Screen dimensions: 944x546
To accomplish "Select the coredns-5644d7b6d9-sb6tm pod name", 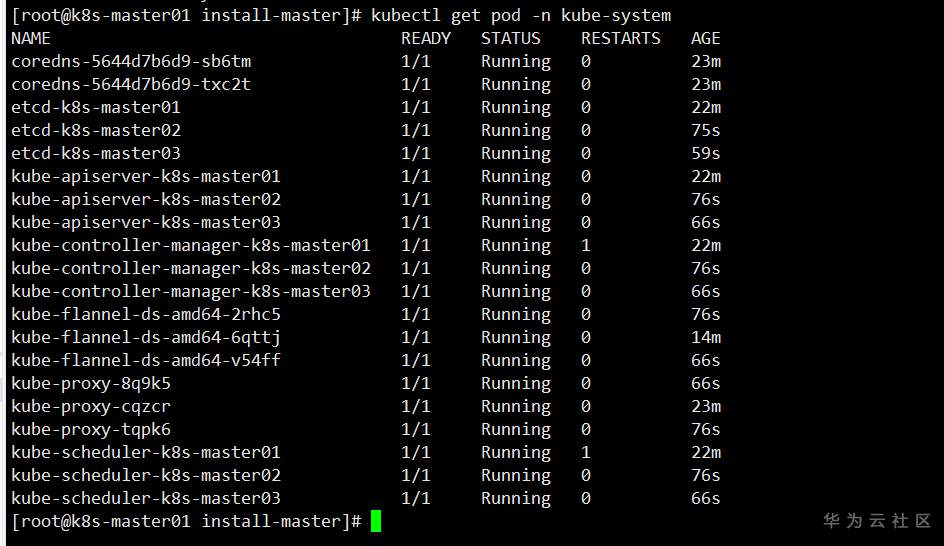I will [x=131, y=61].
